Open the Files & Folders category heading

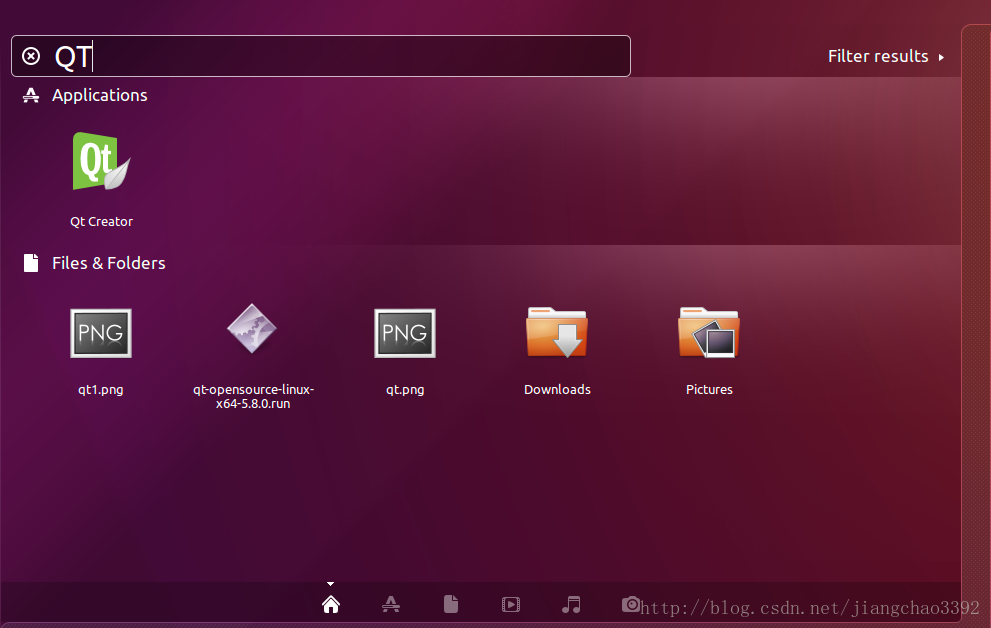pos(109,263)
